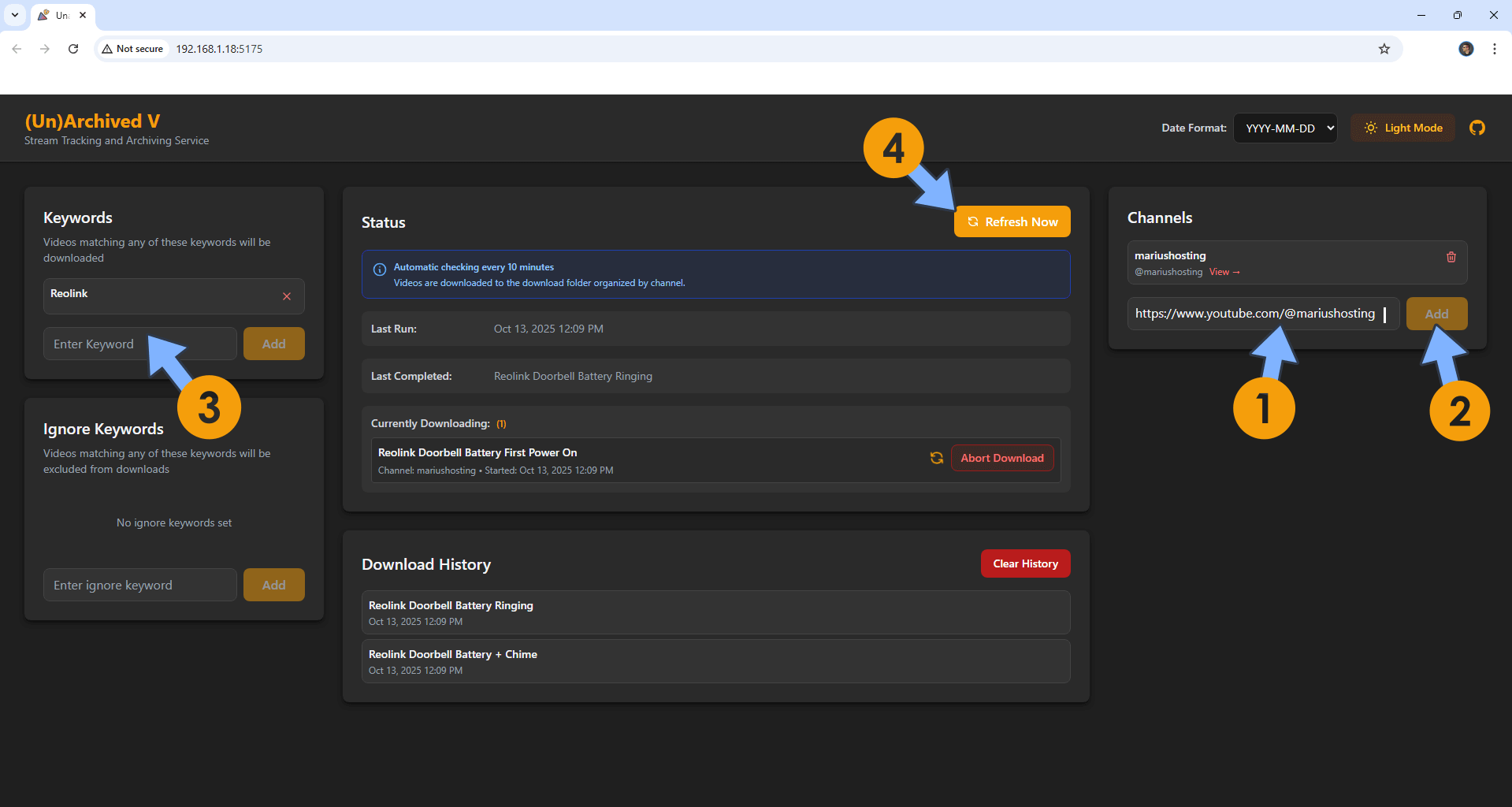Open the Date Format dropdown

coord(1284,128)
